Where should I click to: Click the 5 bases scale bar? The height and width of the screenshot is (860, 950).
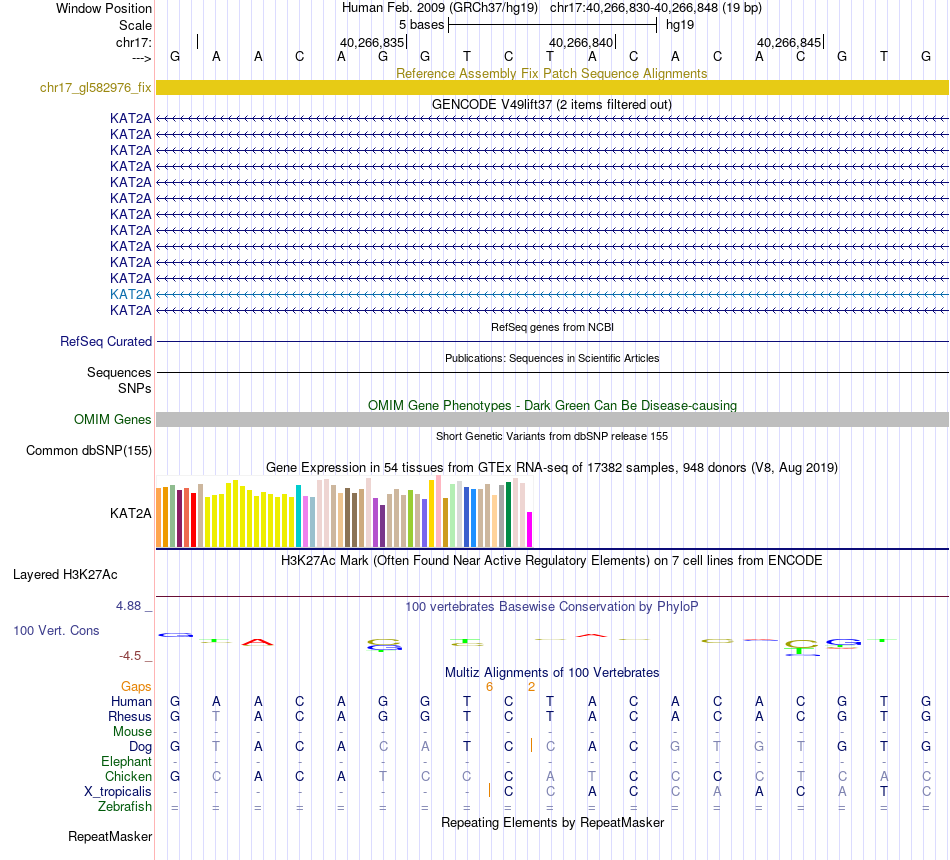(553, 25)
